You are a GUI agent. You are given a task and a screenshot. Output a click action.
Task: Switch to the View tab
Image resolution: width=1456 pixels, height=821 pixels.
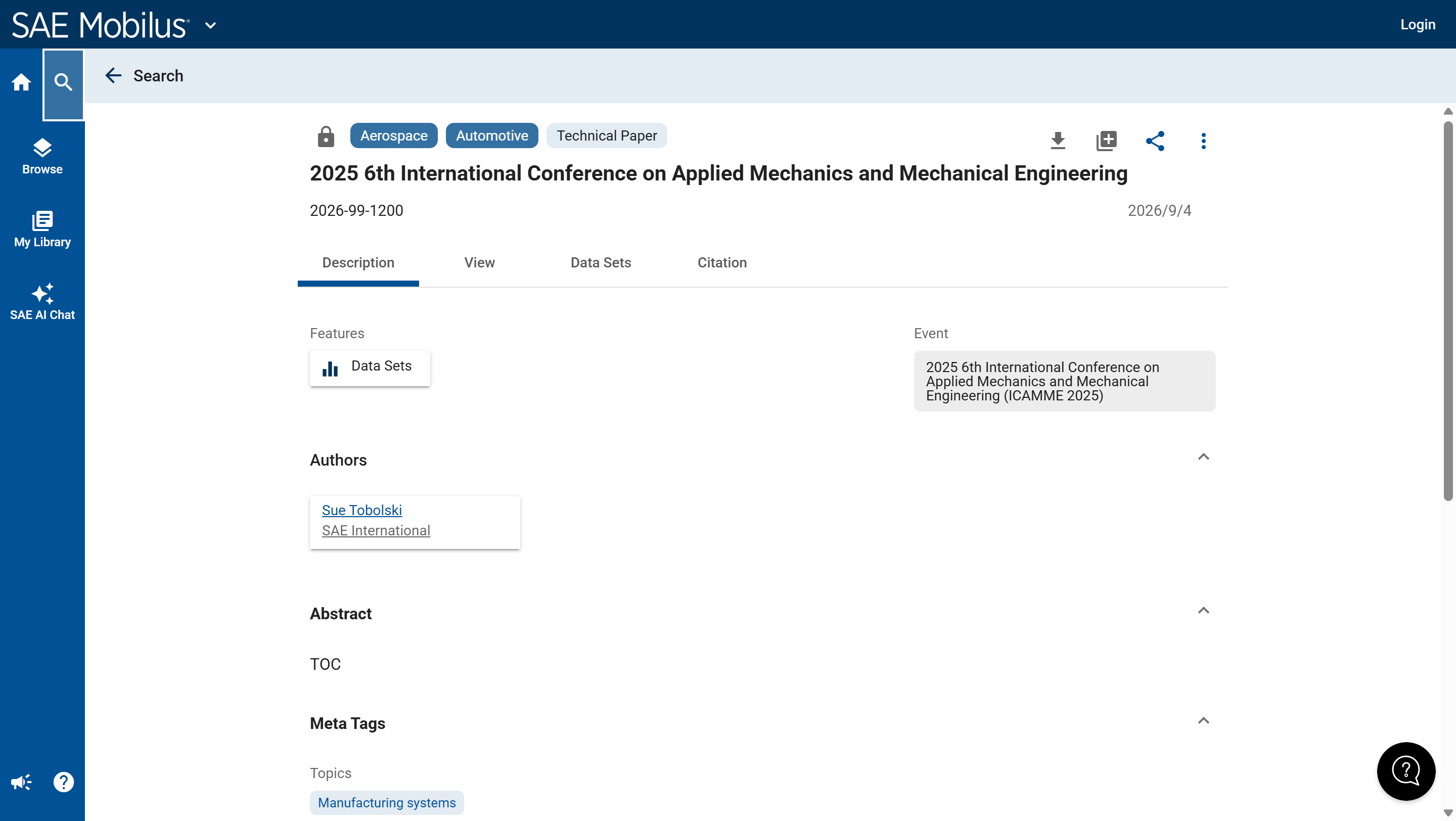(x=479, y=263)
